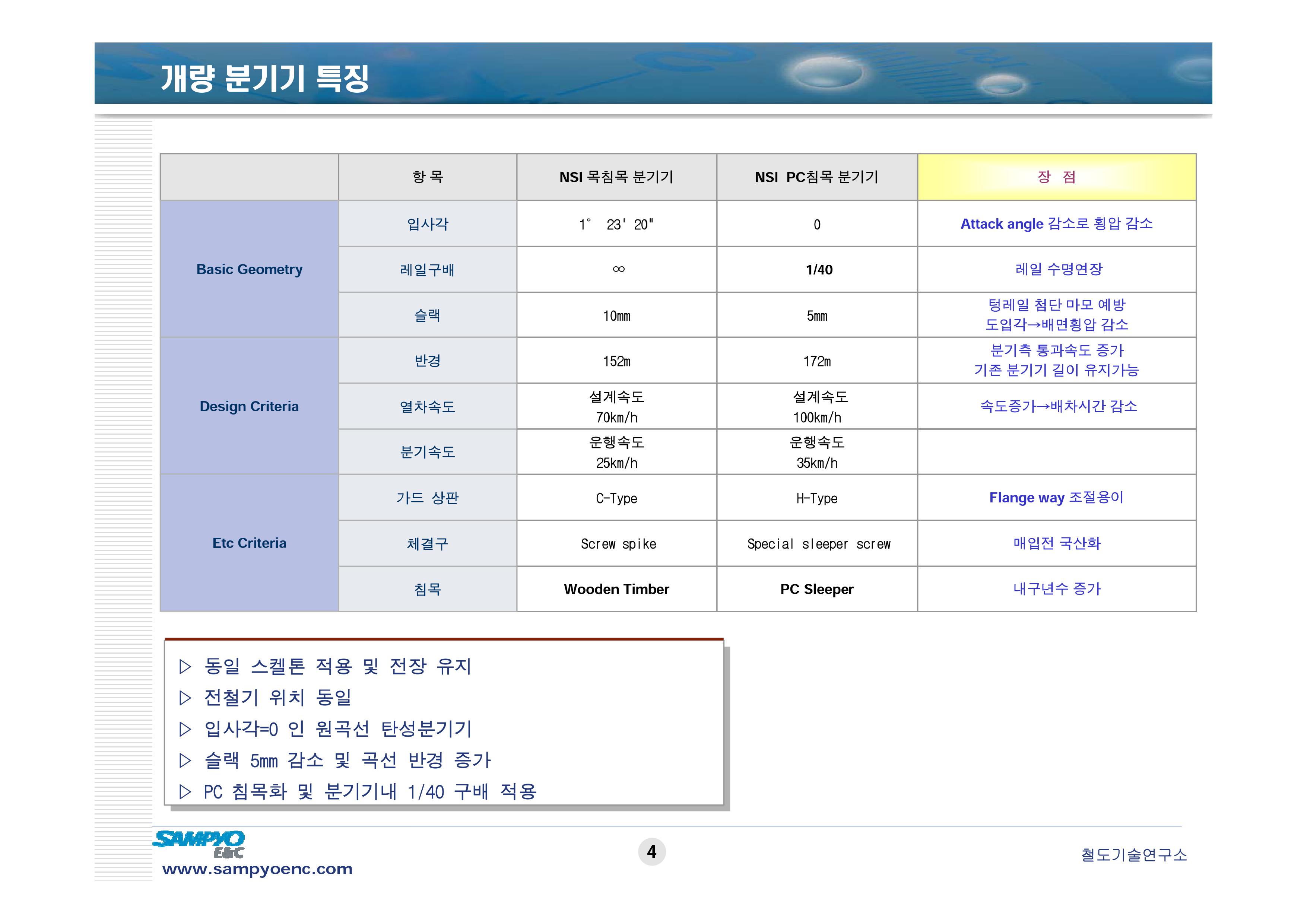
Task: Click the Attack angle 감소로 횡압 감소 text
Action: [x=1056, y=224]
